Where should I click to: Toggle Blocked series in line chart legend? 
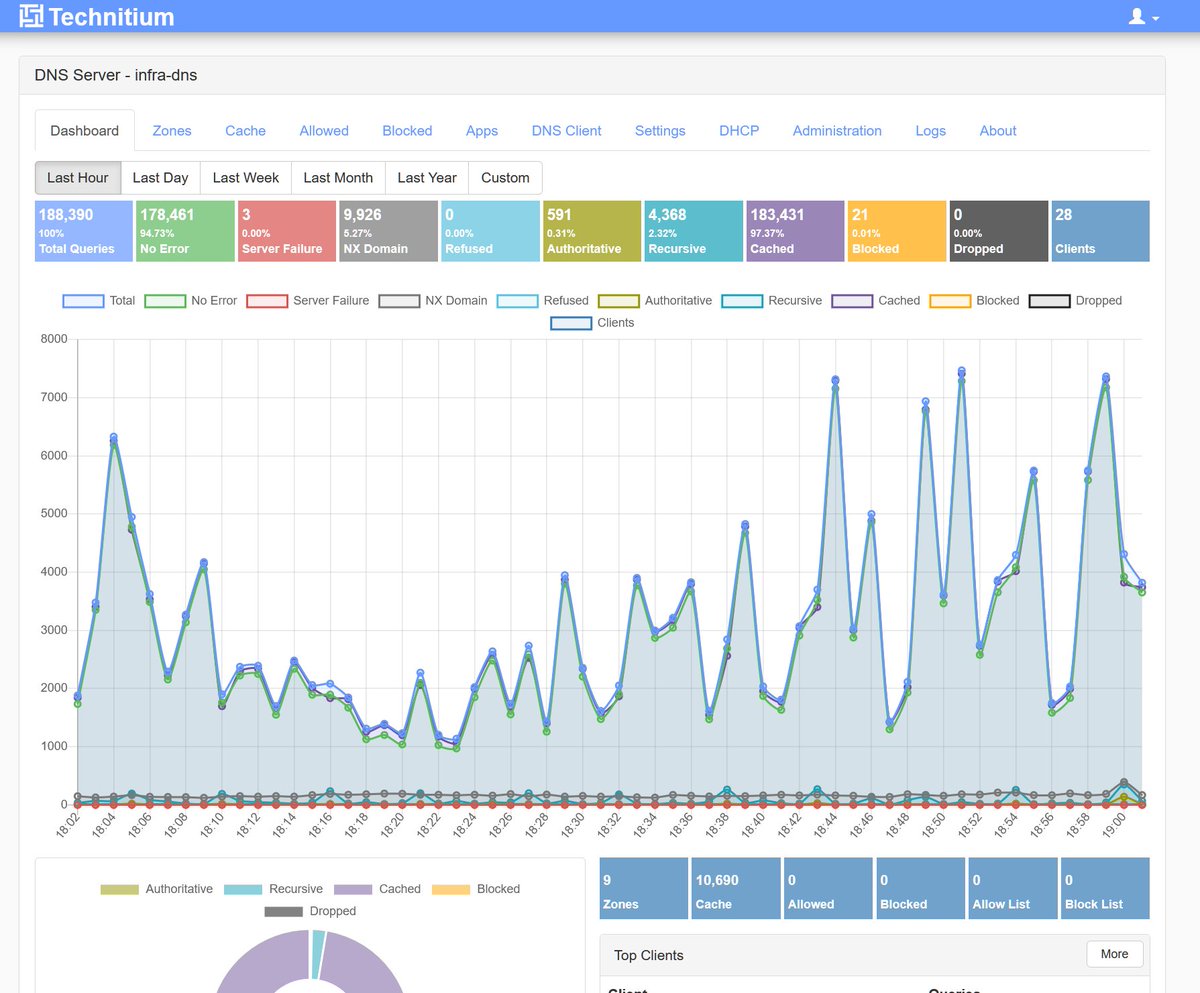[975, 300]
